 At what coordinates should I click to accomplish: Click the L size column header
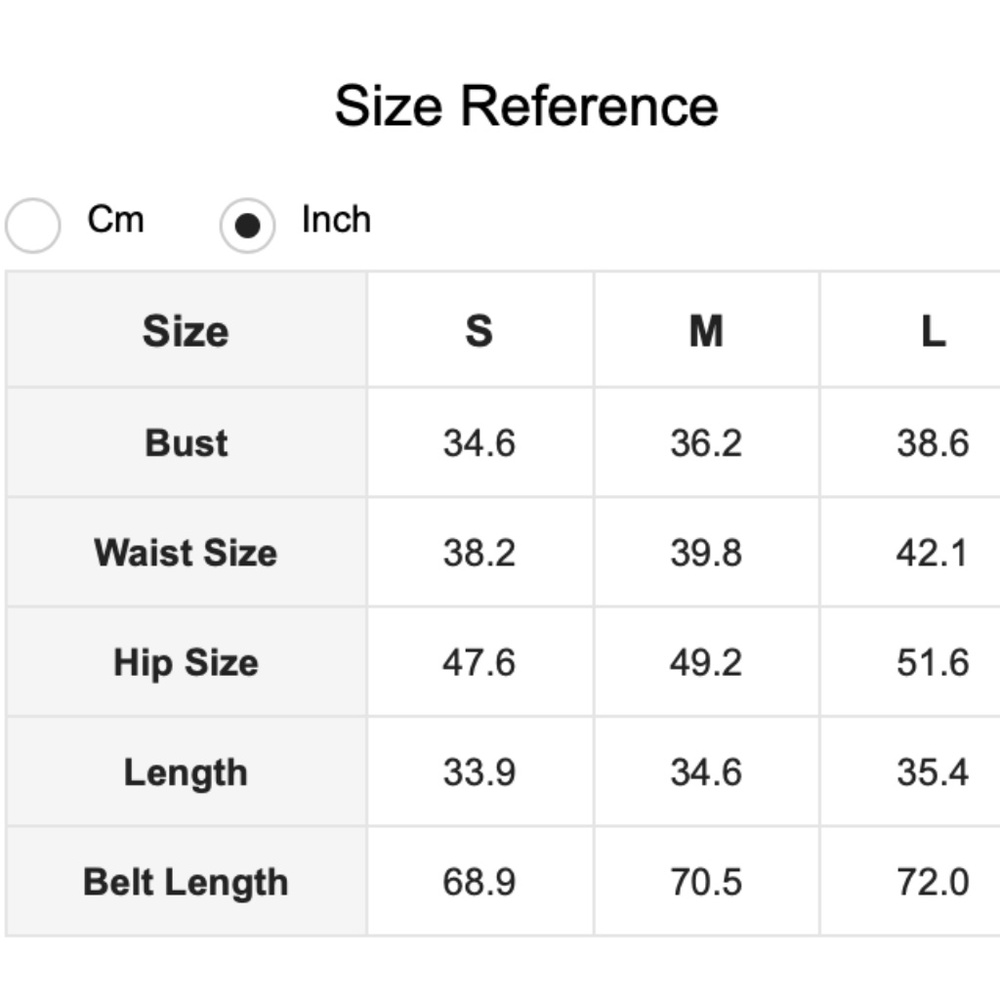tap(932, 331)
